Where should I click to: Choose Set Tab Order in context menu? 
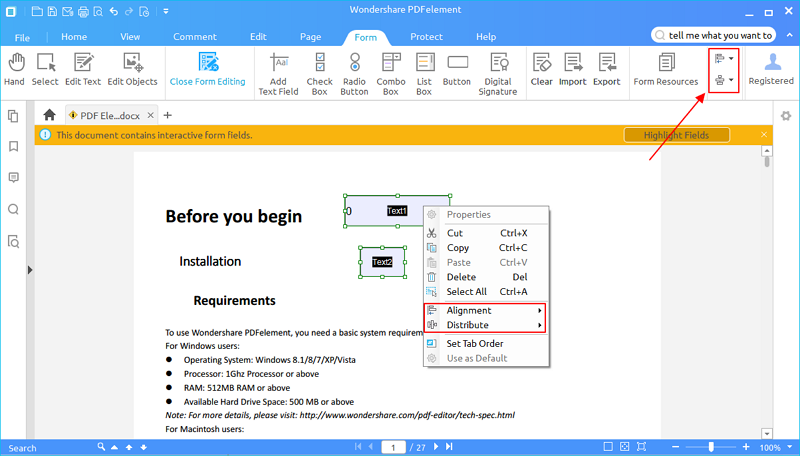point(485,344)
